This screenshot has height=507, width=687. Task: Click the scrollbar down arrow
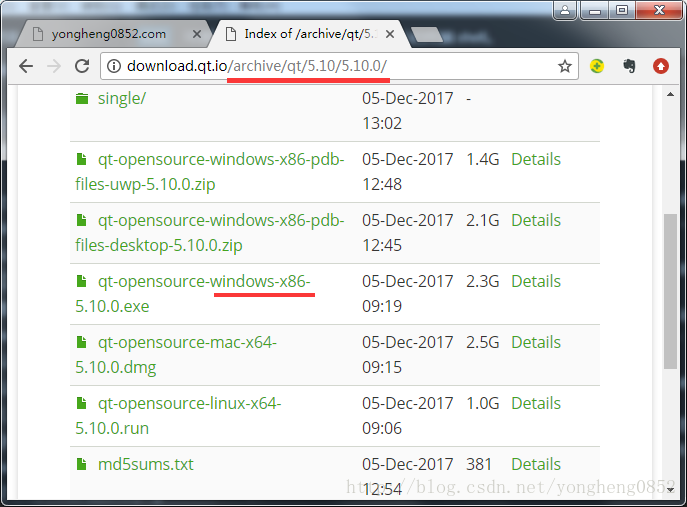670,489
